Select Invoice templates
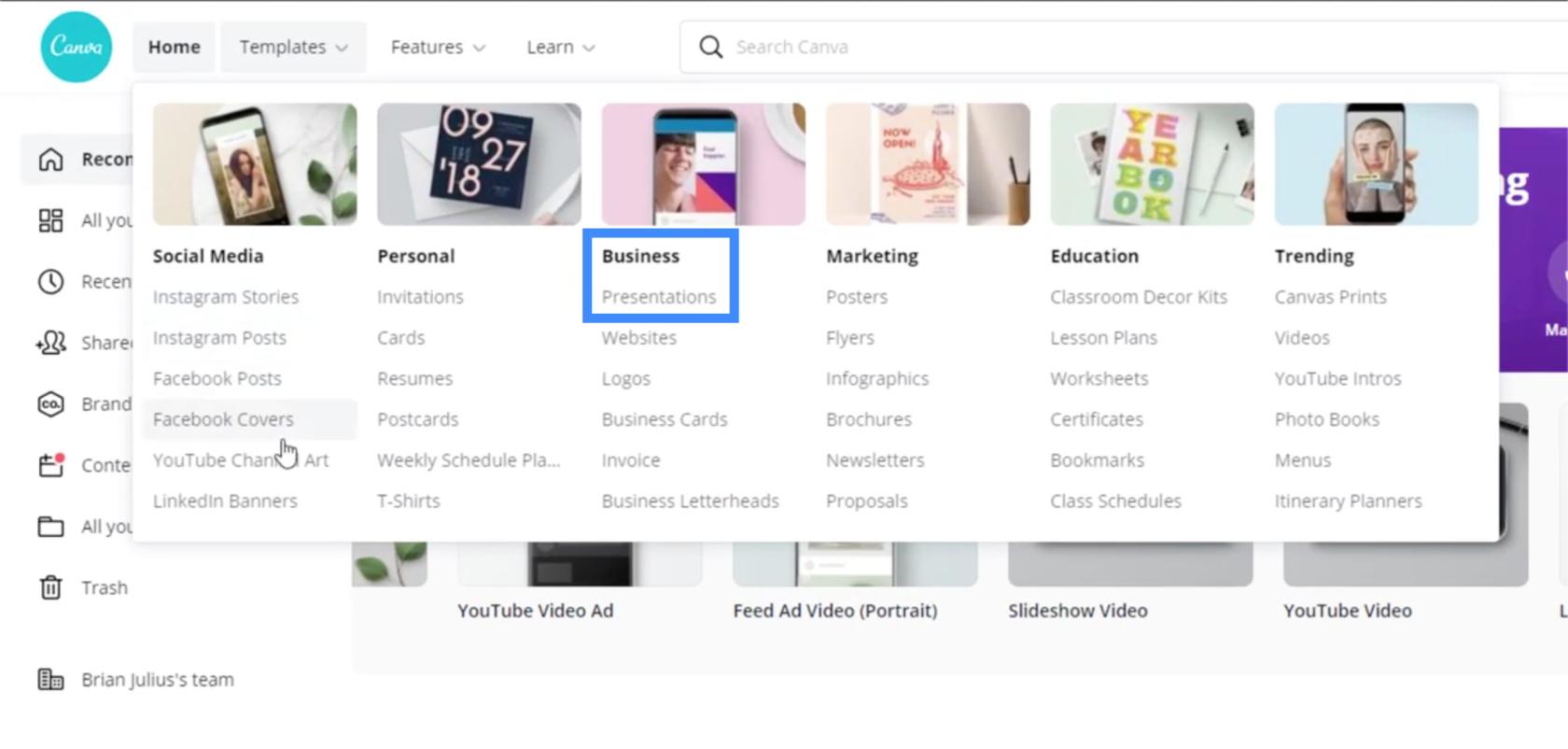The height and width of the screenshot is (749, 1568). (630, 460)
